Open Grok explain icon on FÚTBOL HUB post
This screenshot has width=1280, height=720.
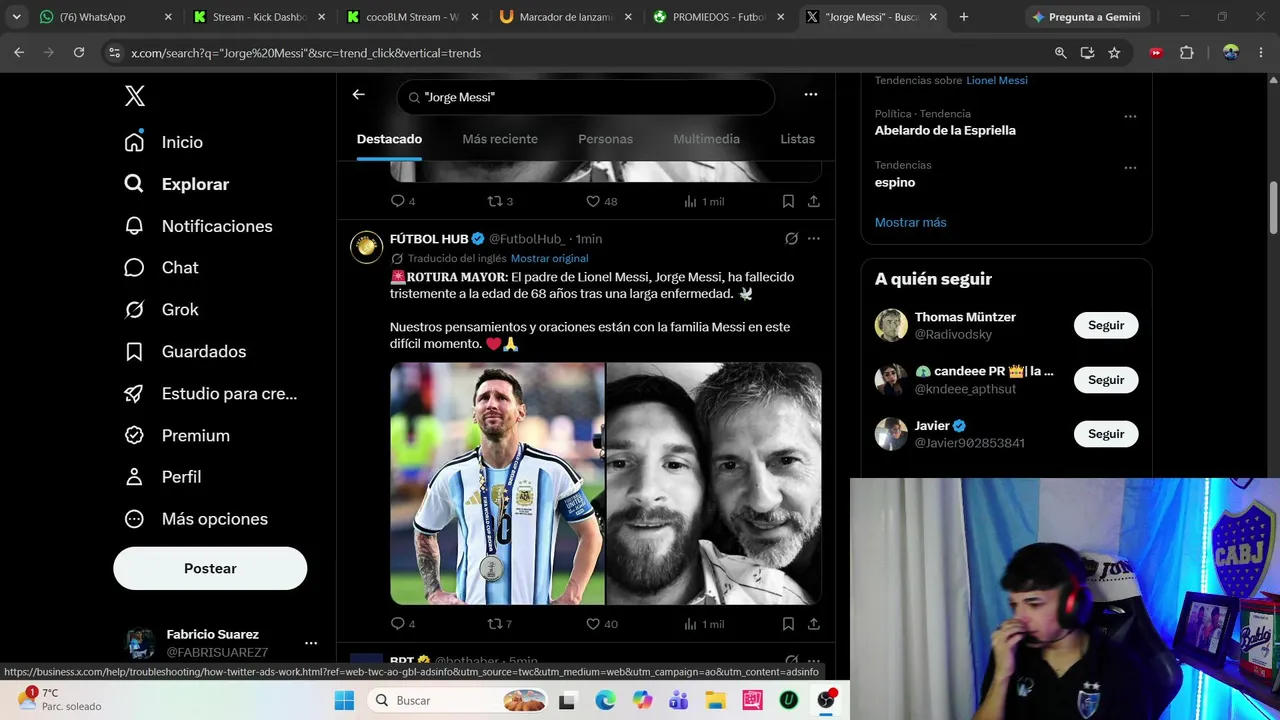pos(791,239)
